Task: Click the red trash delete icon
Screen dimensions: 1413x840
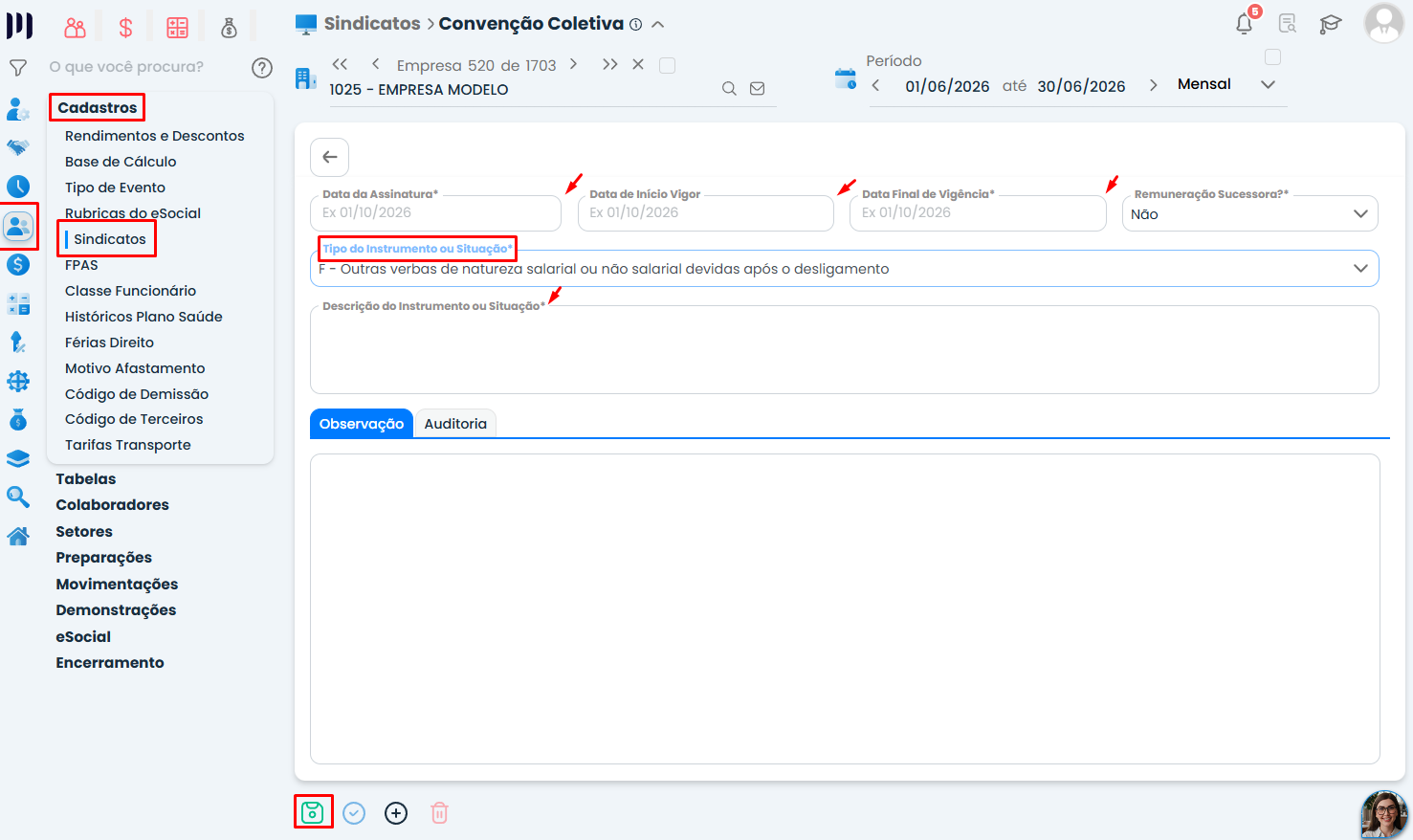Action: (439, 813)
